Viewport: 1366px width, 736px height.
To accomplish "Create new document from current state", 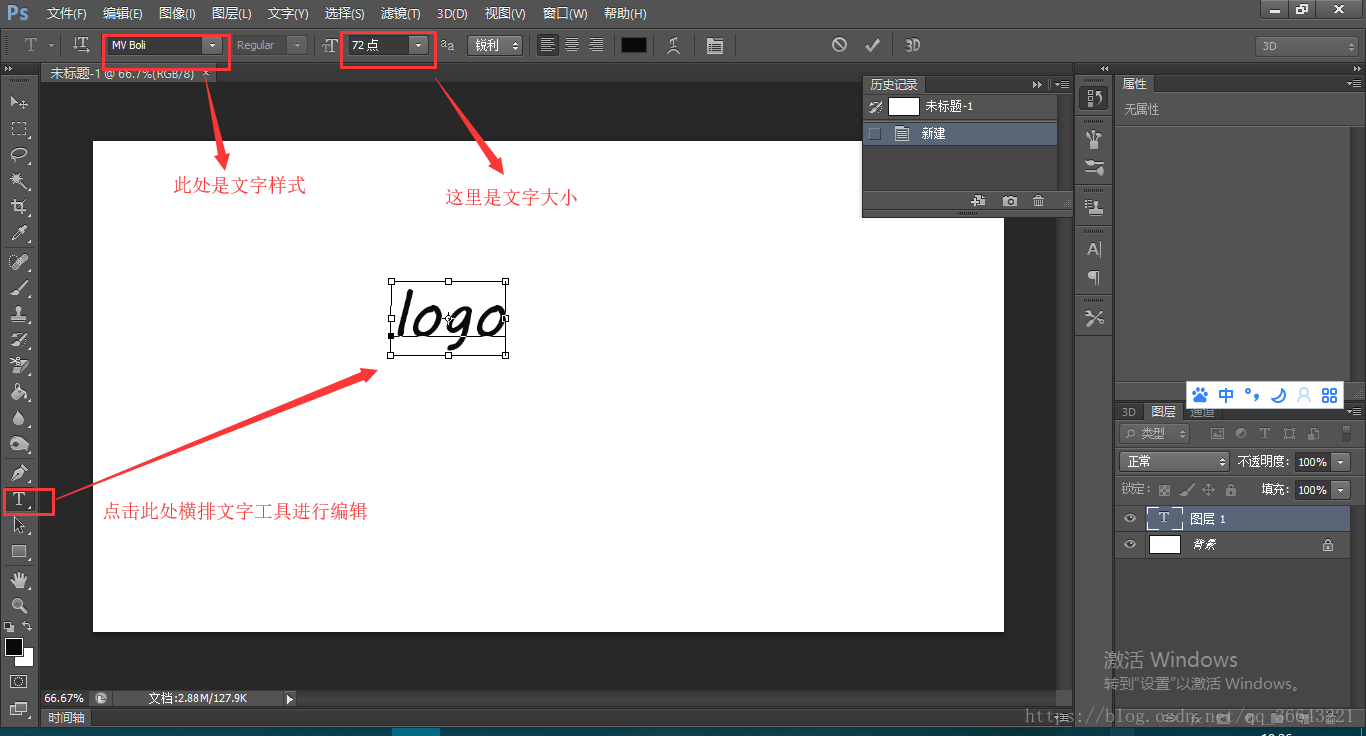I will pos(979,201).
